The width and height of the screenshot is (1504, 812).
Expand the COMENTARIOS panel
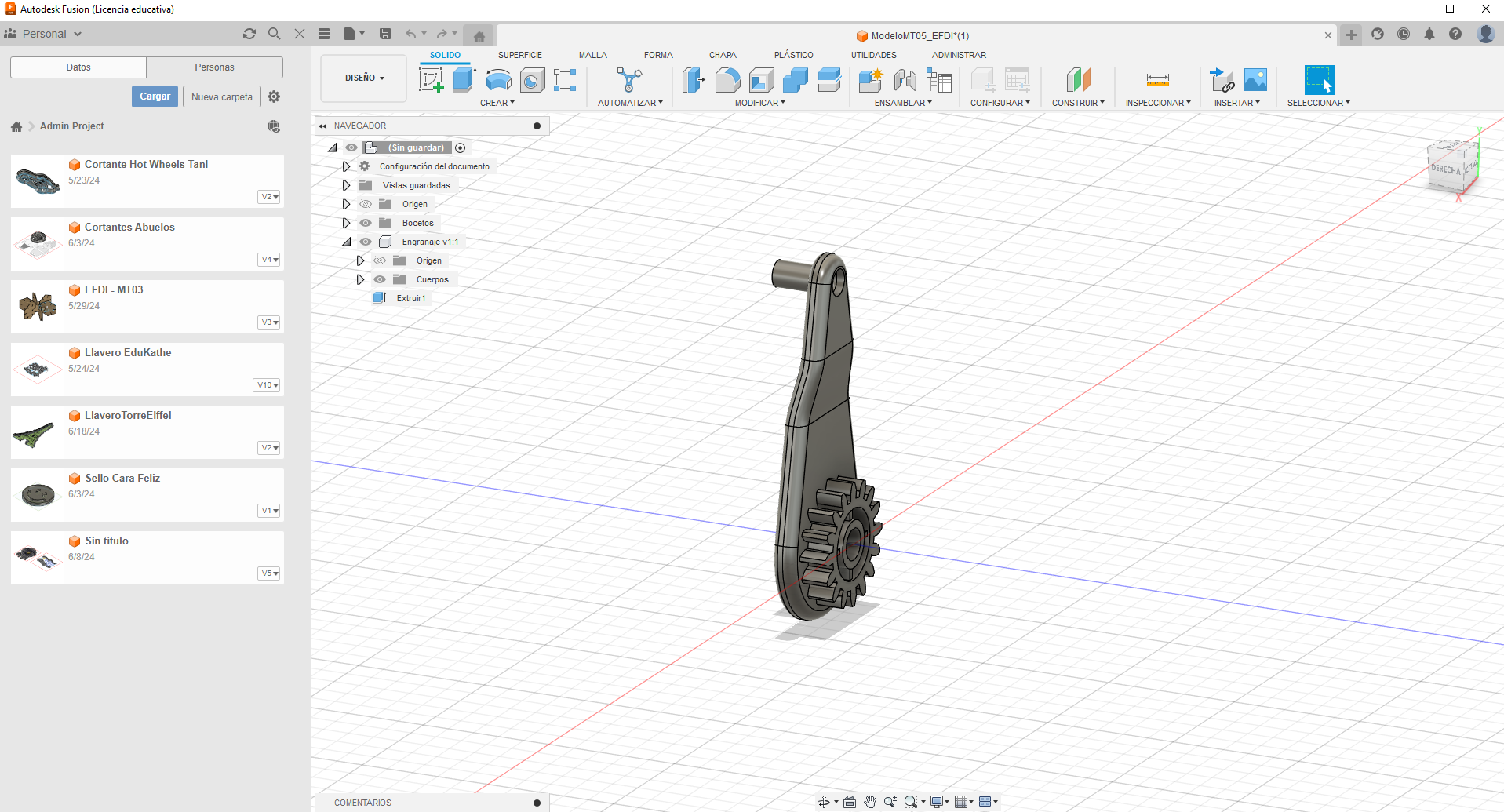click(x=537, y=803)
